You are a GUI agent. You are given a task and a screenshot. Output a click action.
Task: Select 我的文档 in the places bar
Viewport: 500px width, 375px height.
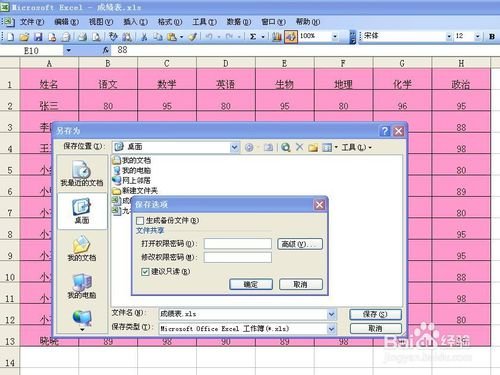pyautogui.click(x=82, y=248)
